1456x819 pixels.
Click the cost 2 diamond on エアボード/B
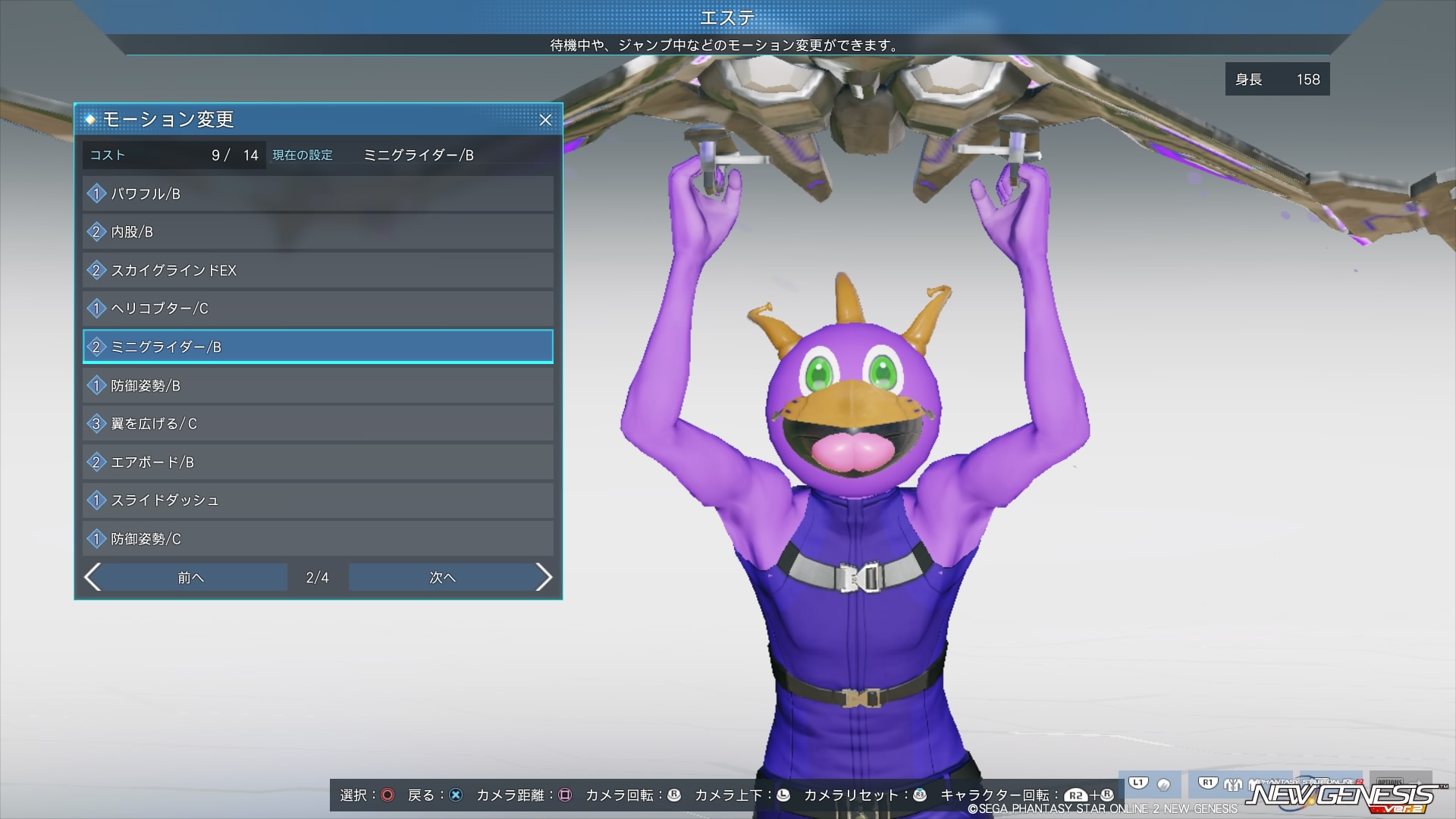96,462
